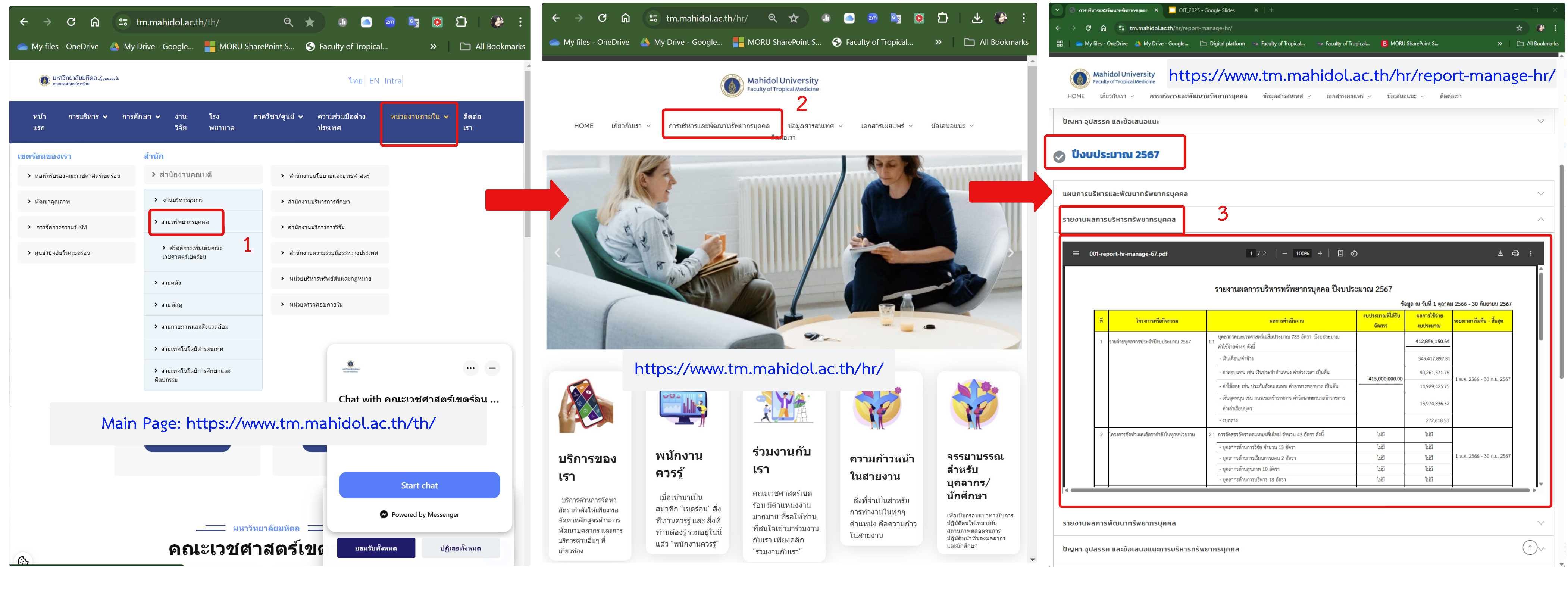The height and width of the screenshot is (594, 1568).
Task: Click the site info icon in the middle hr/ address bar
Action: click(654, 18)
